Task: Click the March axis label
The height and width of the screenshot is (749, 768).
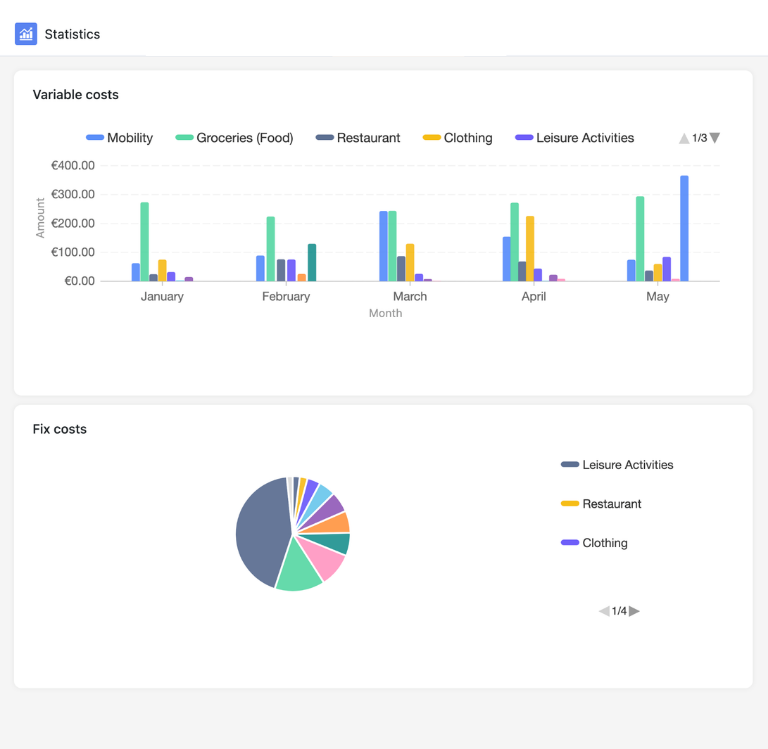Action: (410, 296)
